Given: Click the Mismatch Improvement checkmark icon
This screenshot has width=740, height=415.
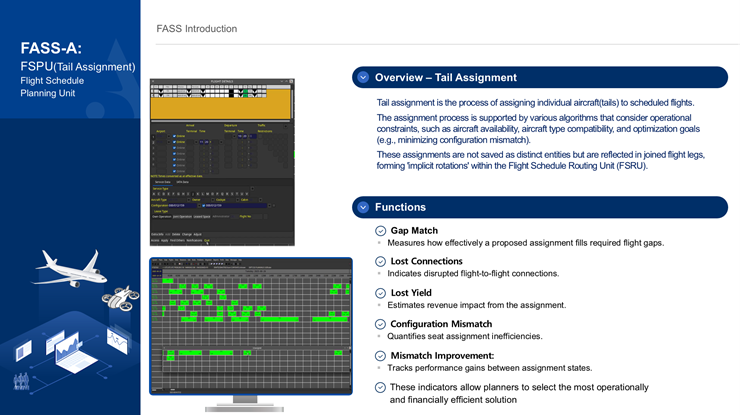Looking at the screenshot, I should (x=380, y=355).
